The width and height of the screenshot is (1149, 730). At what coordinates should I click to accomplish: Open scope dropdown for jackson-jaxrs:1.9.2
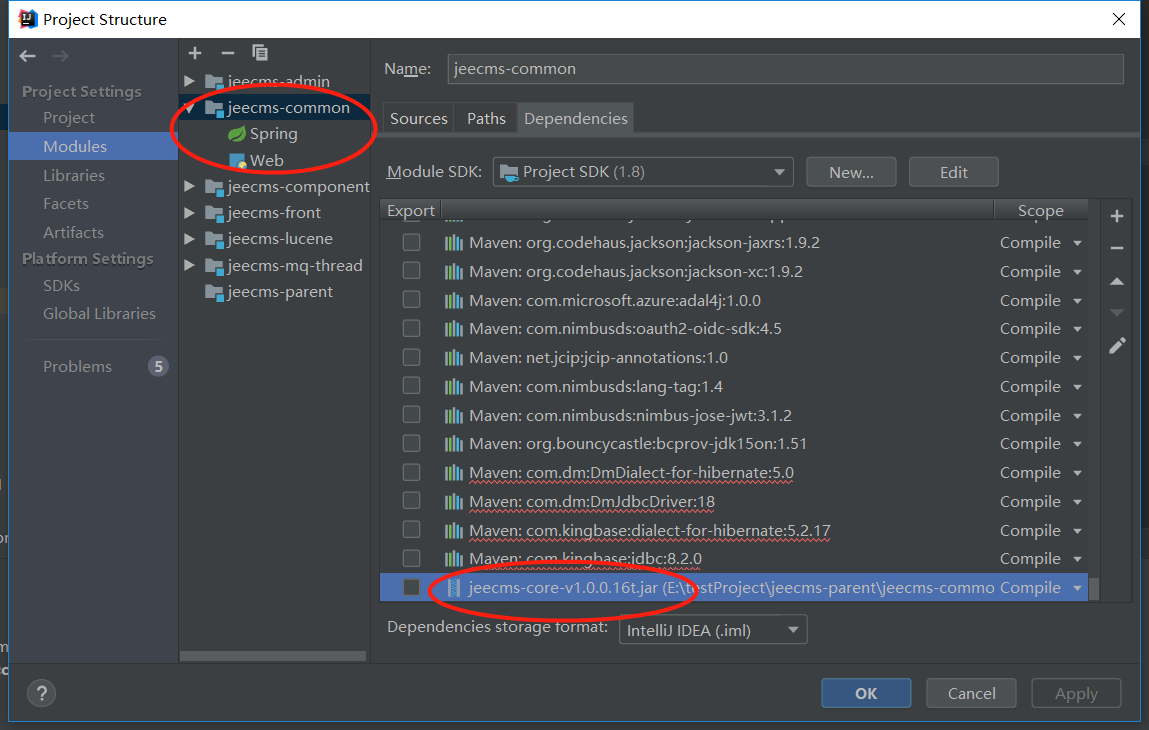1077,243
